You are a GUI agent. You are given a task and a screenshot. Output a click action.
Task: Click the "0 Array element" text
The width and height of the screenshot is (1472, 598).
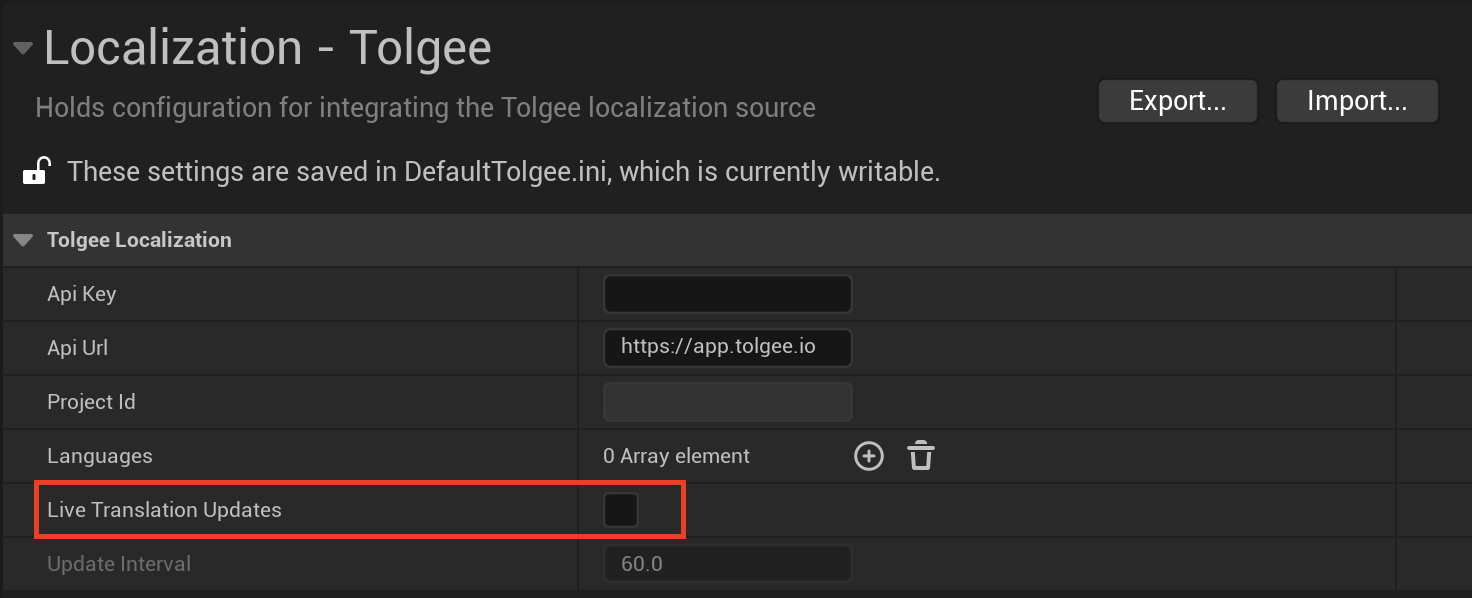click(676, 456)
